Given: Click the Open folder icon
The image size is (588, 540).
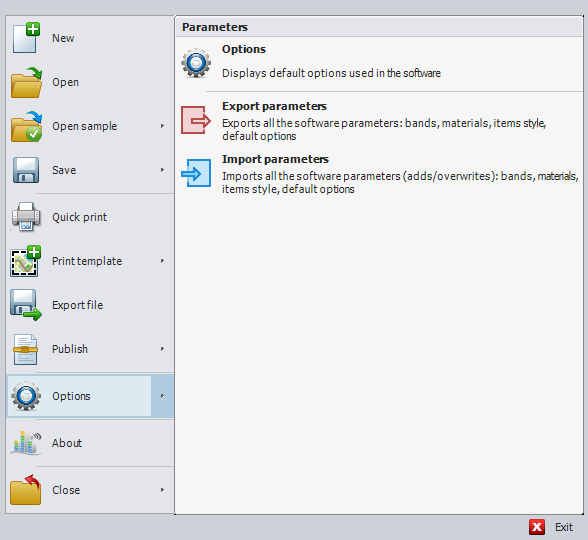Looking at the screenshot, I should 26,82.
